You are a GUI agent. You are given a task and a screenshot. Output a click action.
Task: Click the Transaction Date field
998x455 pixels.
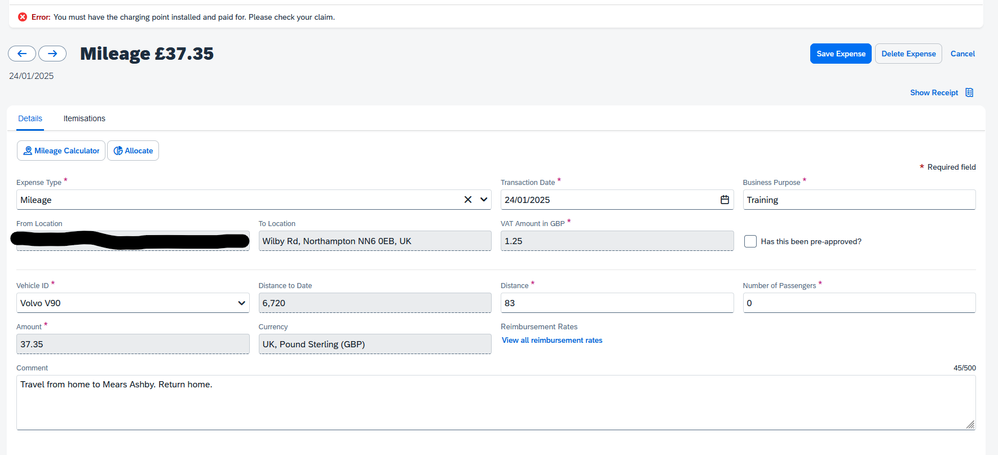click(x=617, y=200)
